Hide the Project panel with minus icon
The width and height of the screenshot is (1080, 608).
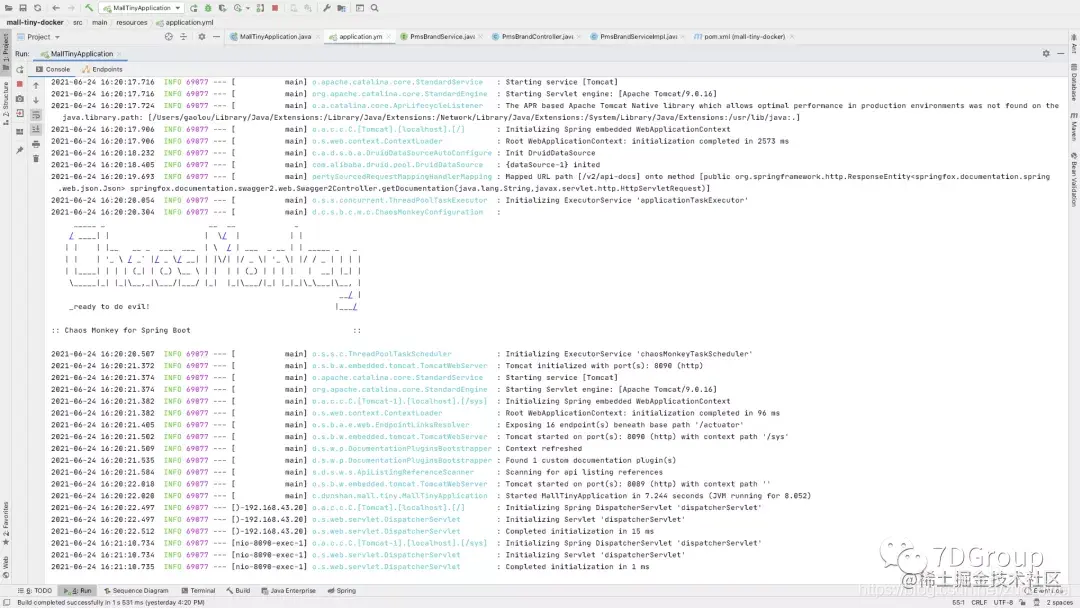pos(216,36)
